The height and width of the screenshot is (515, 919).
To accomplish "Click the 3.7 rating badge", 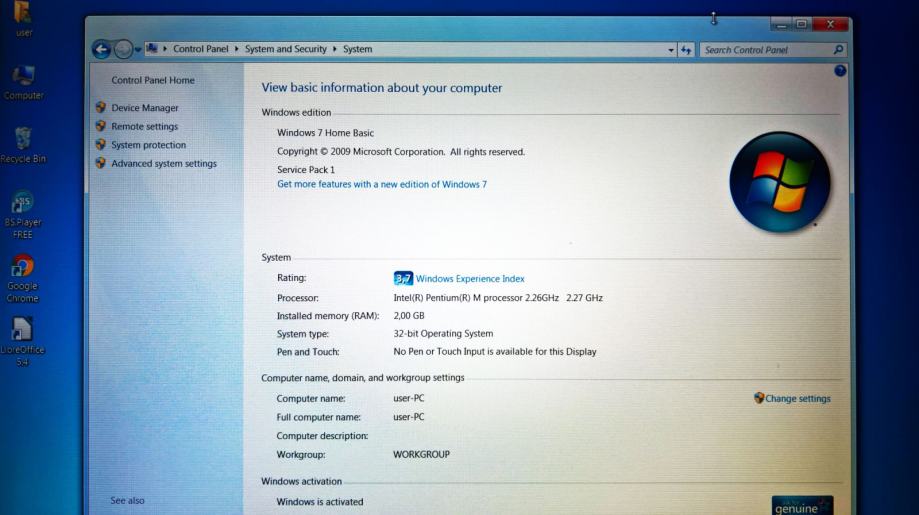I will point(403,278).
